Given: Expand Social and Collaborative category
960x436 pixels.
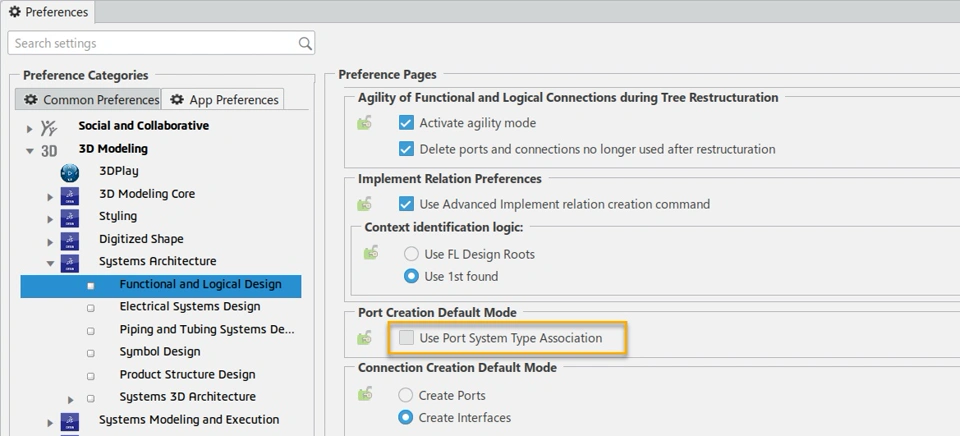Looking at the screenshot, I should [x=29, y=127].
